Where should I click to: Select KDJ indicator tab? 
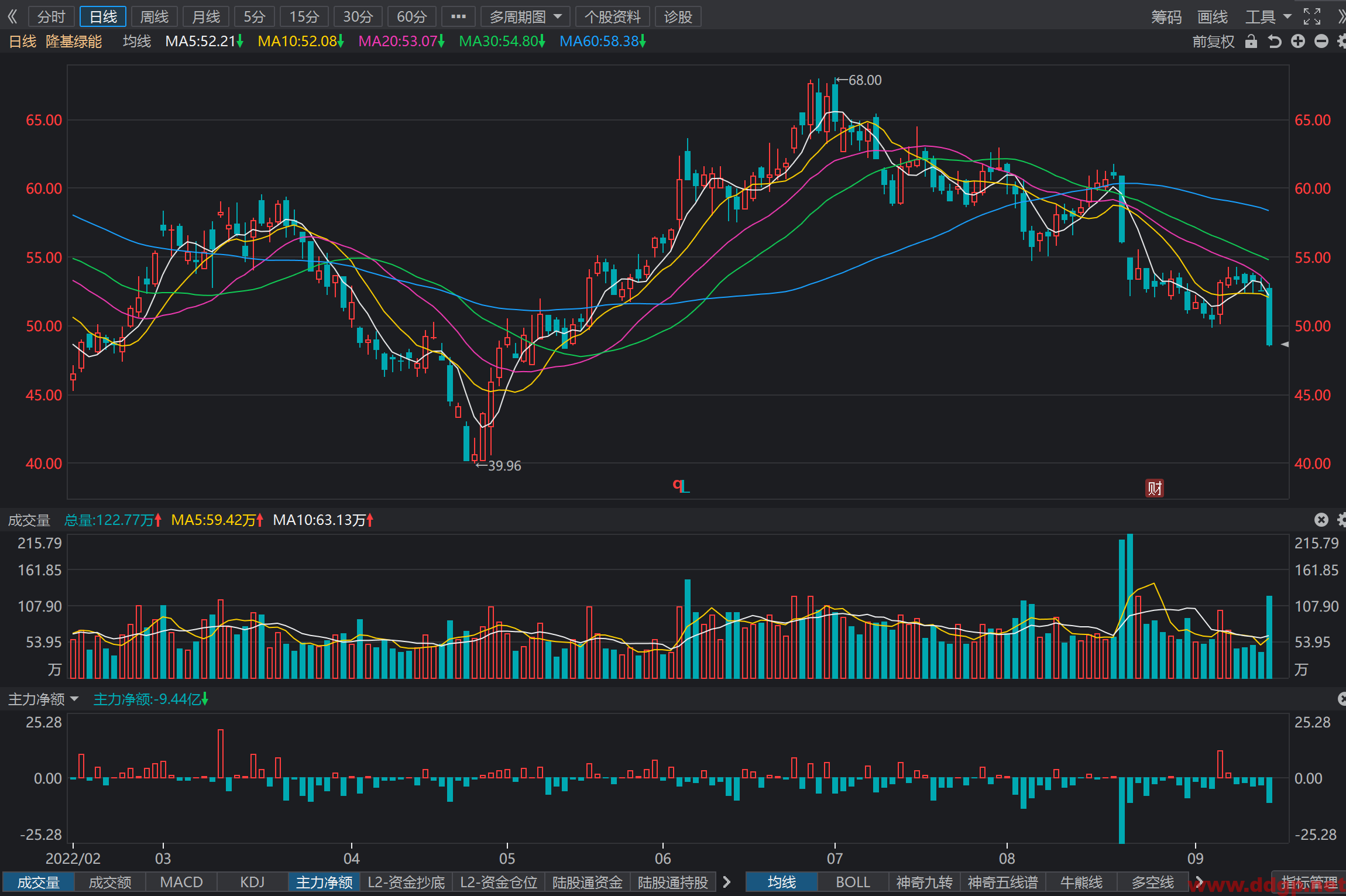click(252, 882)
